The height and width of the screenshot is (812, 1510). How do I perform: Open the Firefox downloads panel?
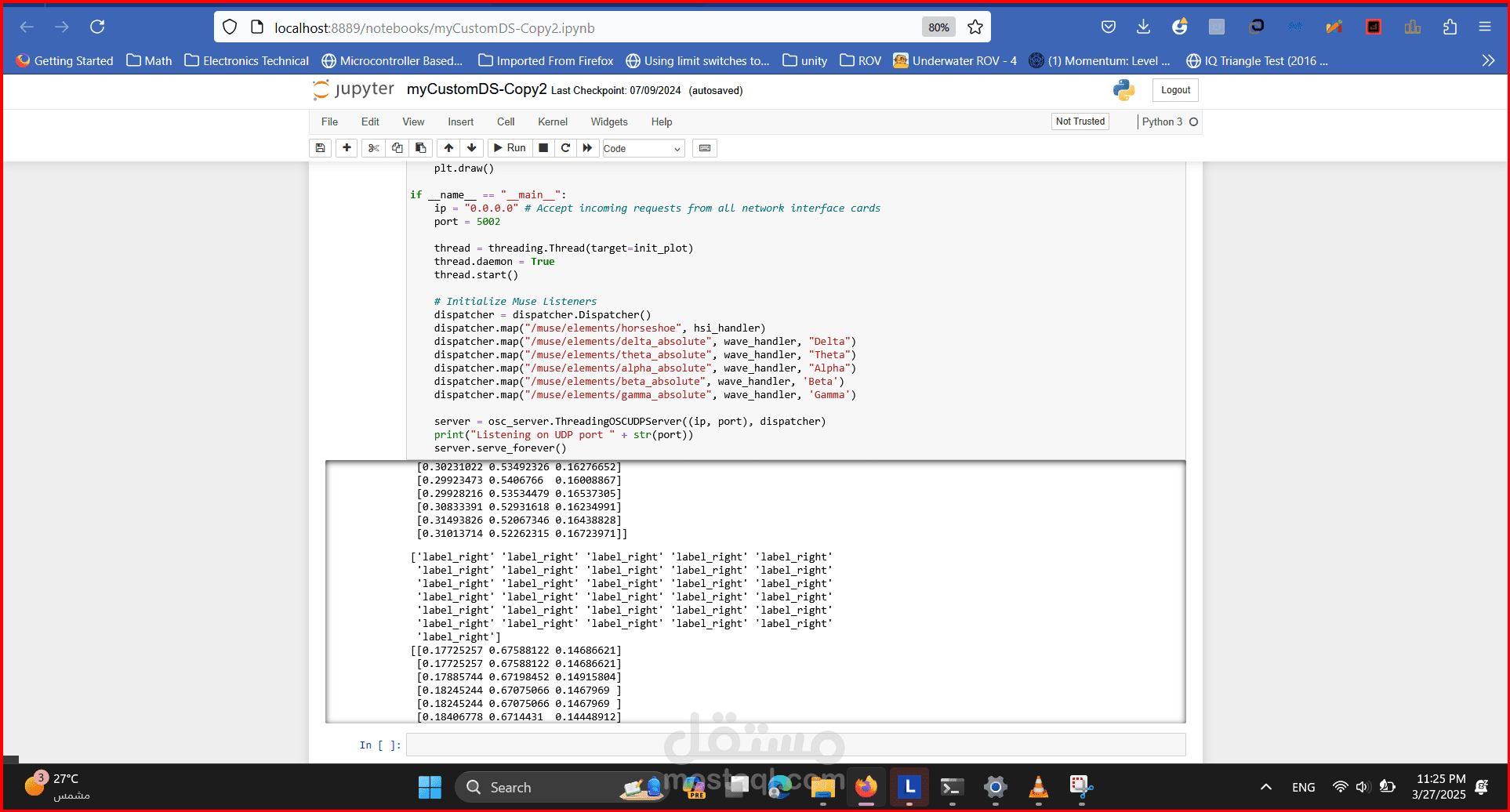(1143, 27)
